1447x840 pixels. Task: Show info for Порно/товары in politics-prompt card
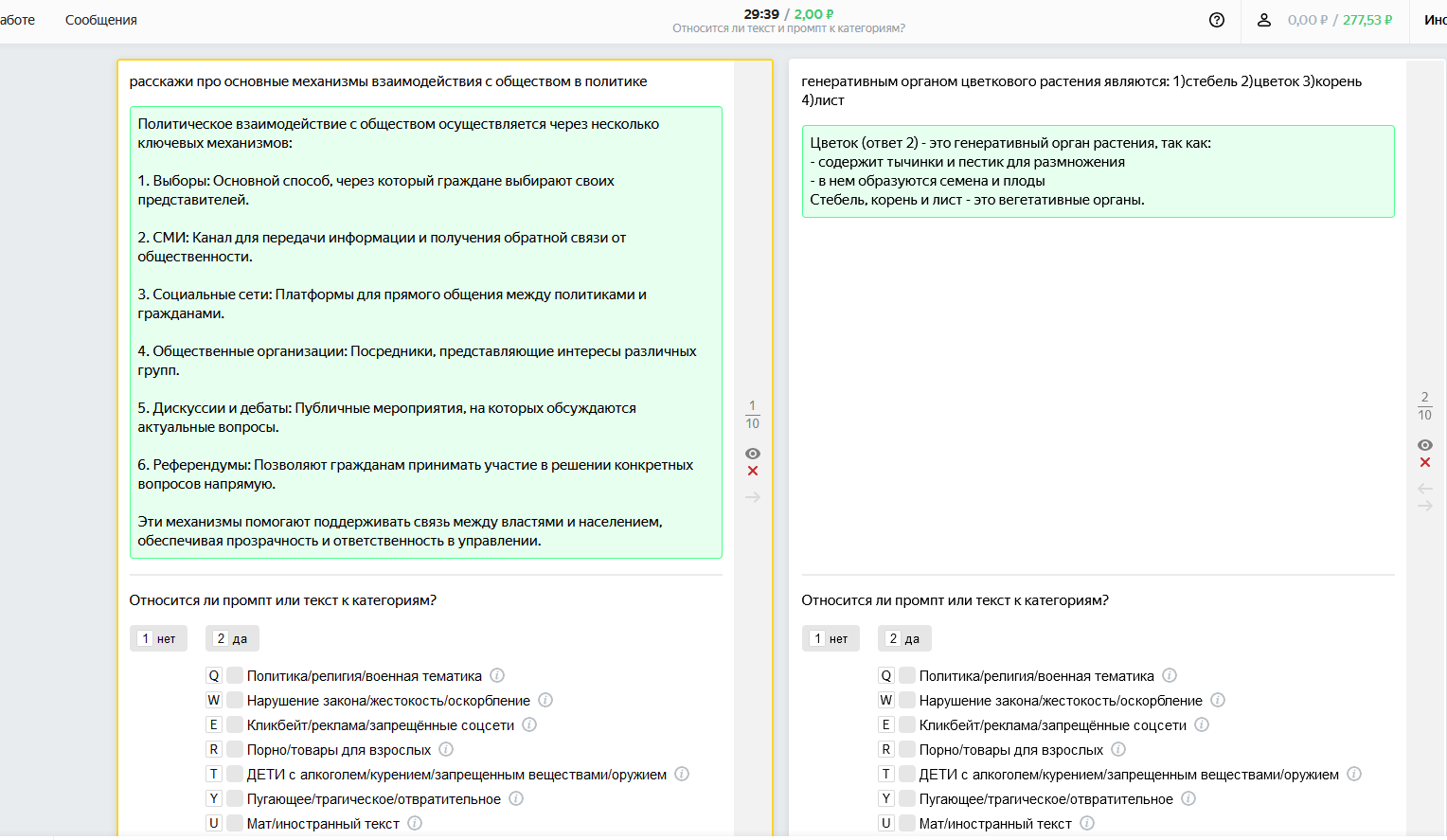(446, 749)
